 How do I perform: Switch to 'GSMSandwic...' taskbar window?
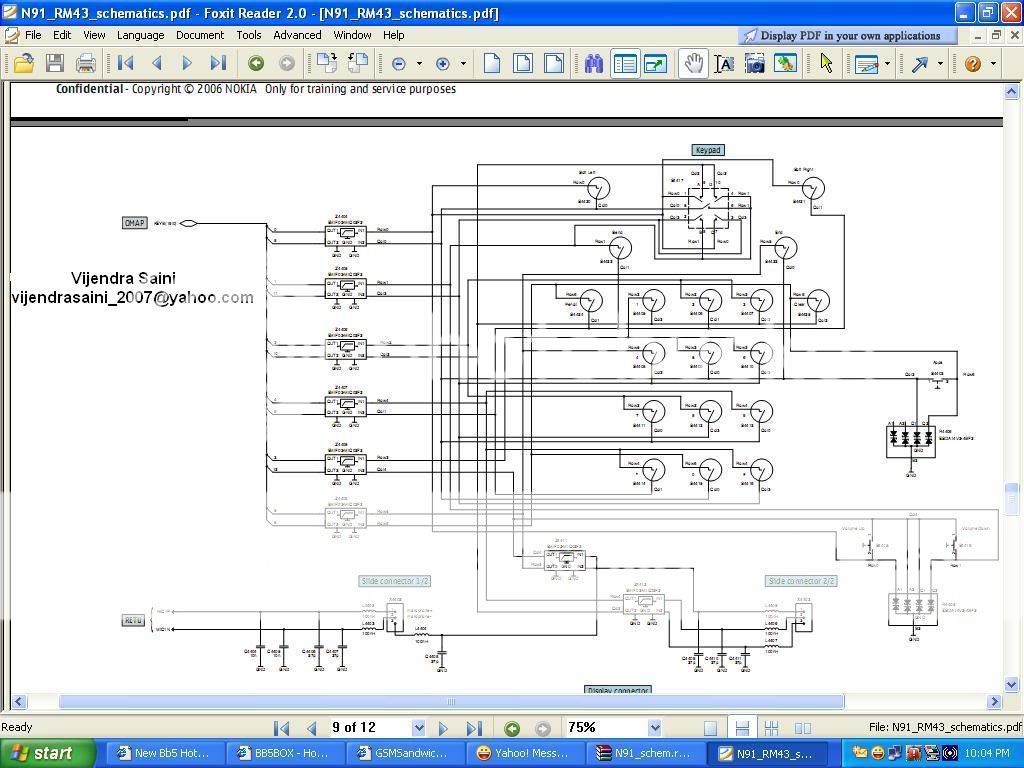coord(406,754)
